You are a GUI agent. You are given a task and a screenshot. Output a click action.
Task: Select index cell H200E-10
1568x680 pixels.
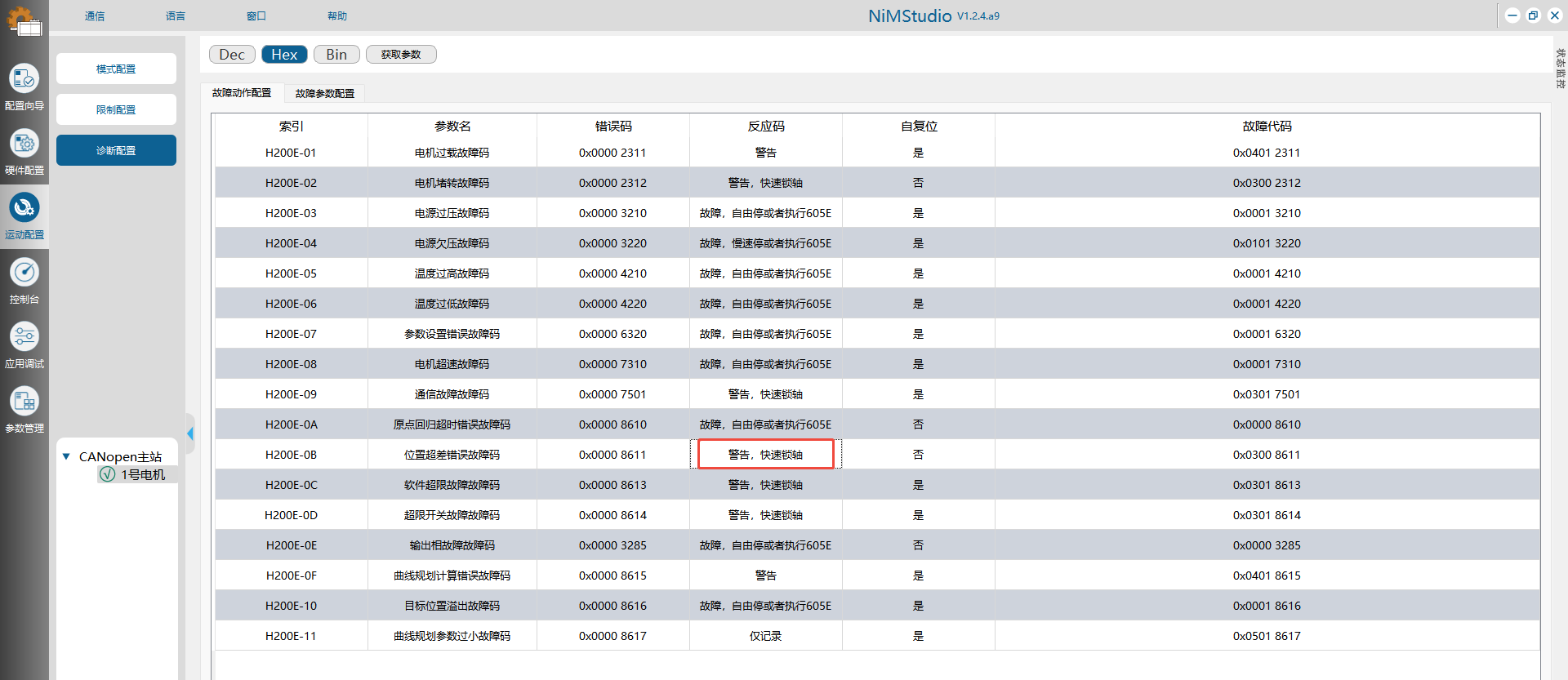tap(292, 606)
